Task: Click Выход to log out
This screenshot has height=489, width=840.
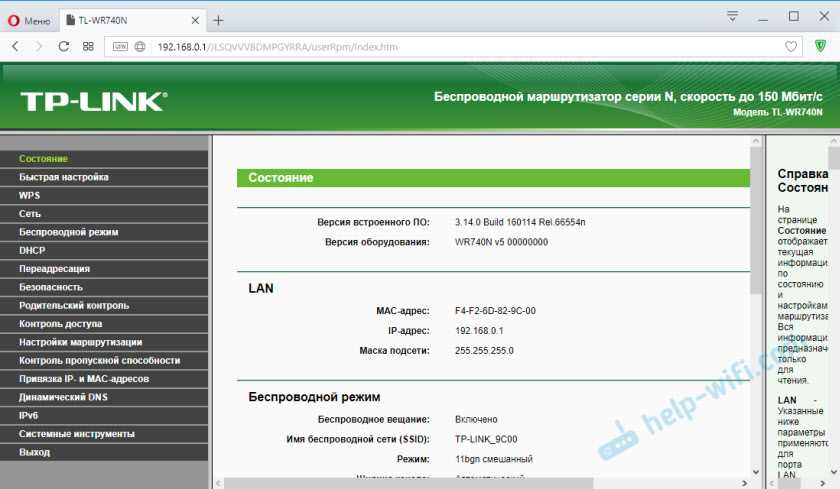Action: click(104, 452)
